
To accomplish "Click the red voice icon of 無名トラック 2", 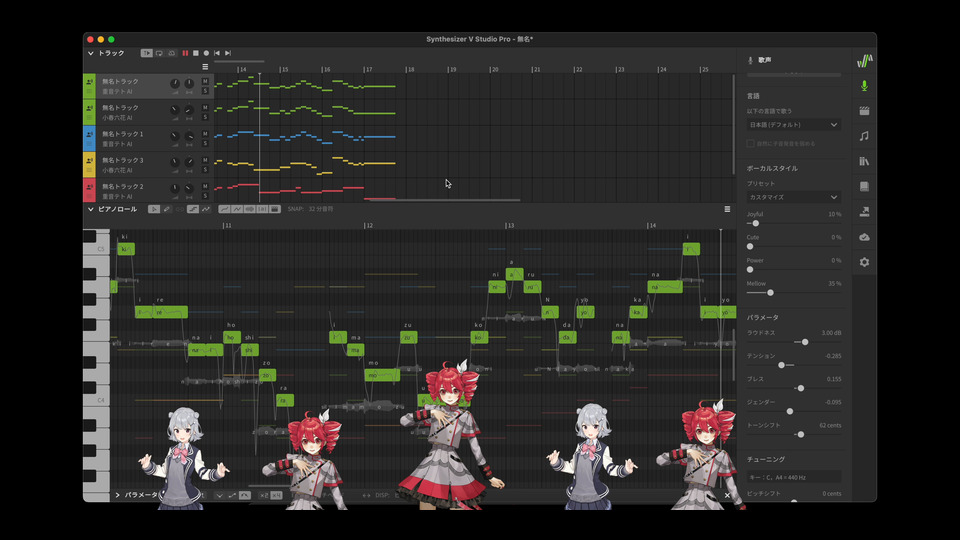I will coord(89,187).
